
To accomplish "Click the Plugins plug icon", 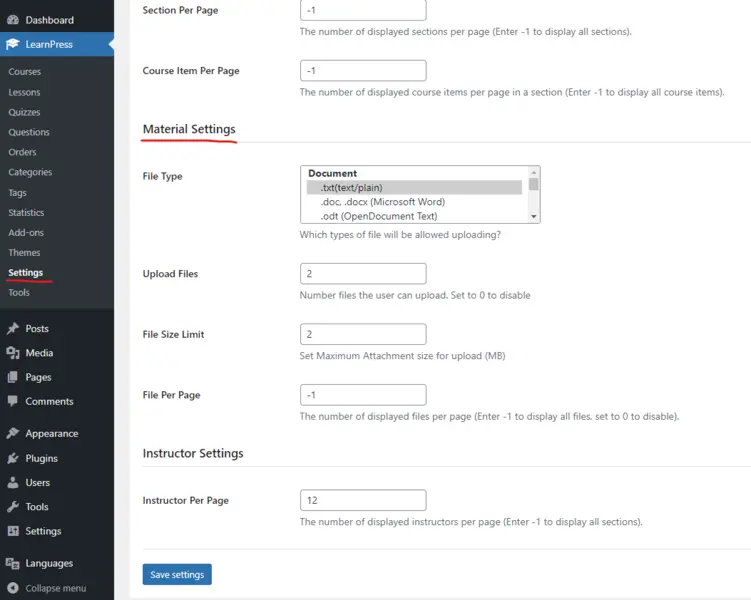I will [13, 458].
